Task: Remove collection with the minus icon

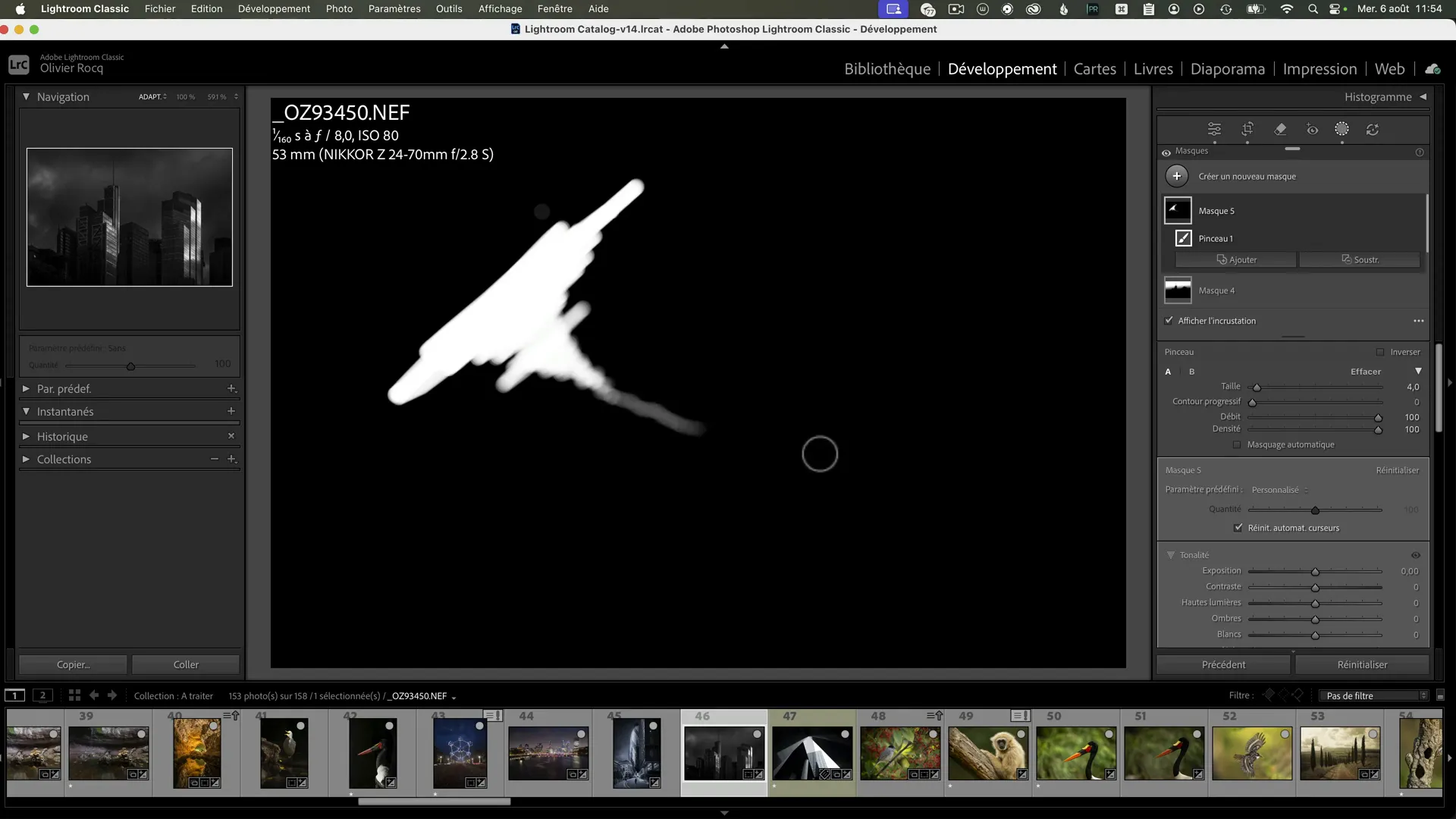Action: click(215, 459)
